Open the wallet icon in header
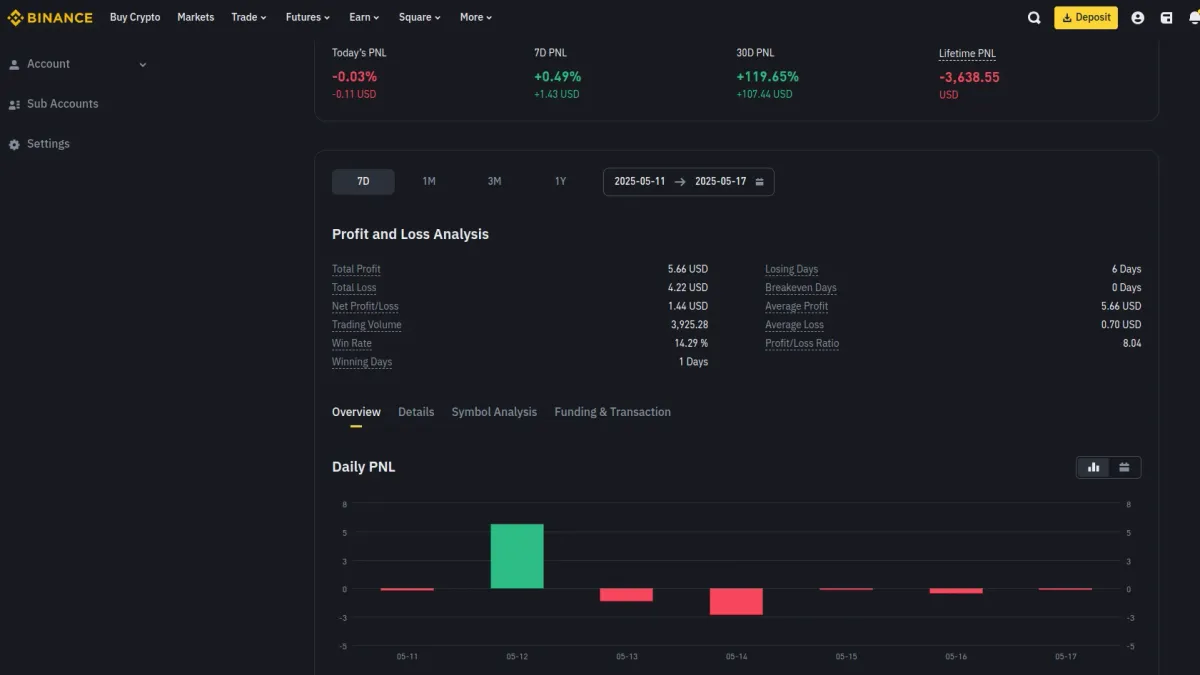 coord(1166,17)
